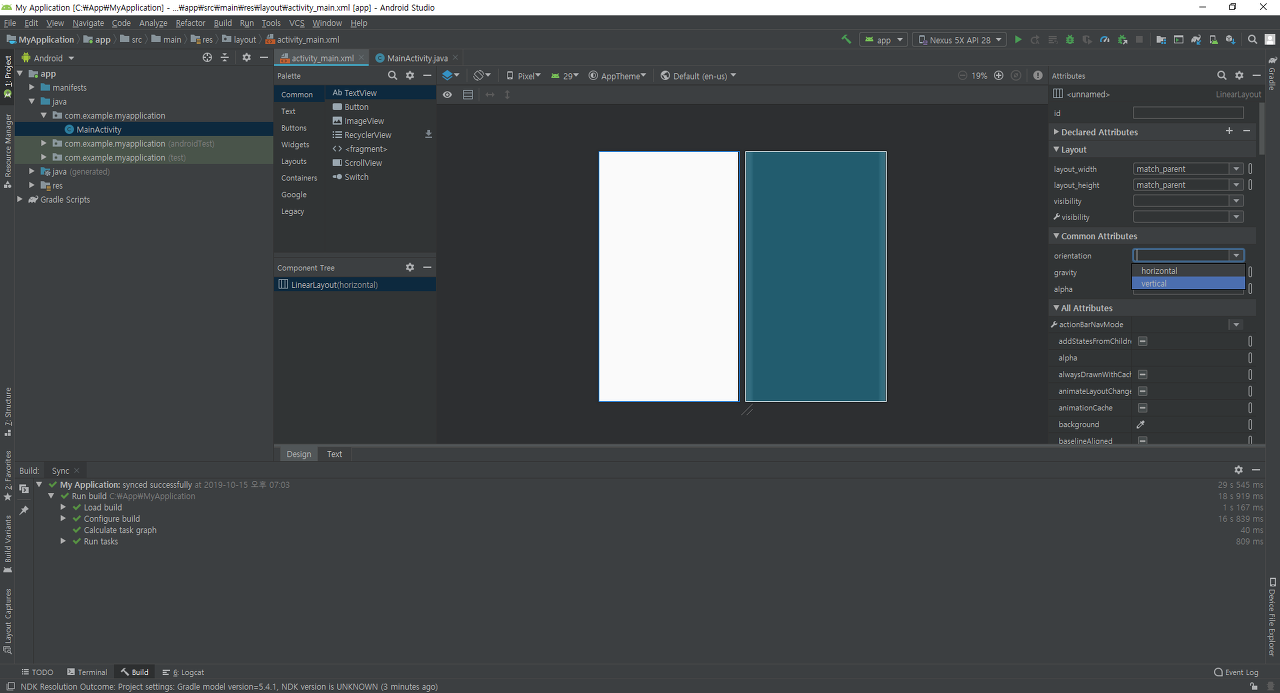Click Project pane locate target icon
1280x693 pixels.
208,58
